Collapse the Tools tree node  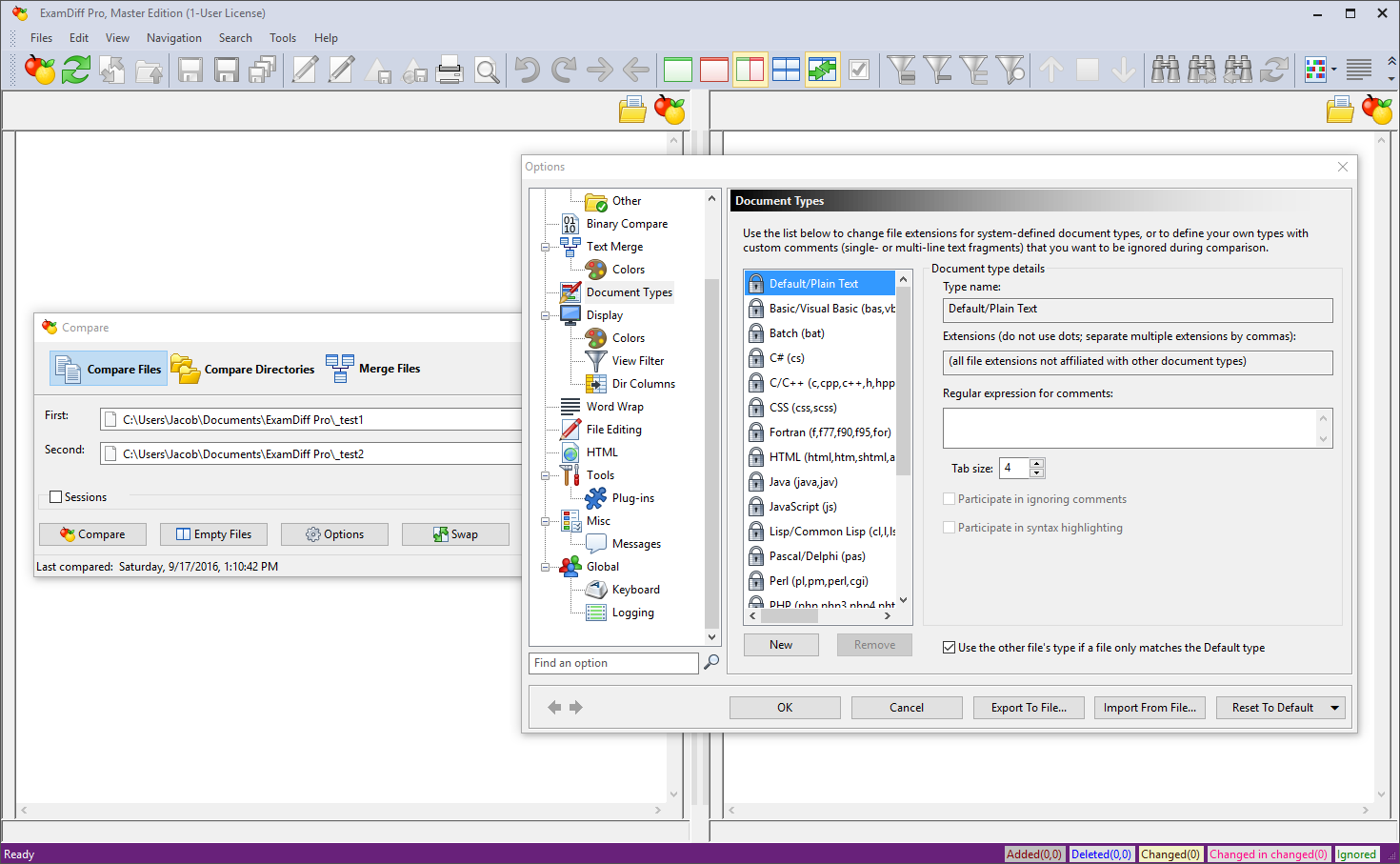(546, 475)
